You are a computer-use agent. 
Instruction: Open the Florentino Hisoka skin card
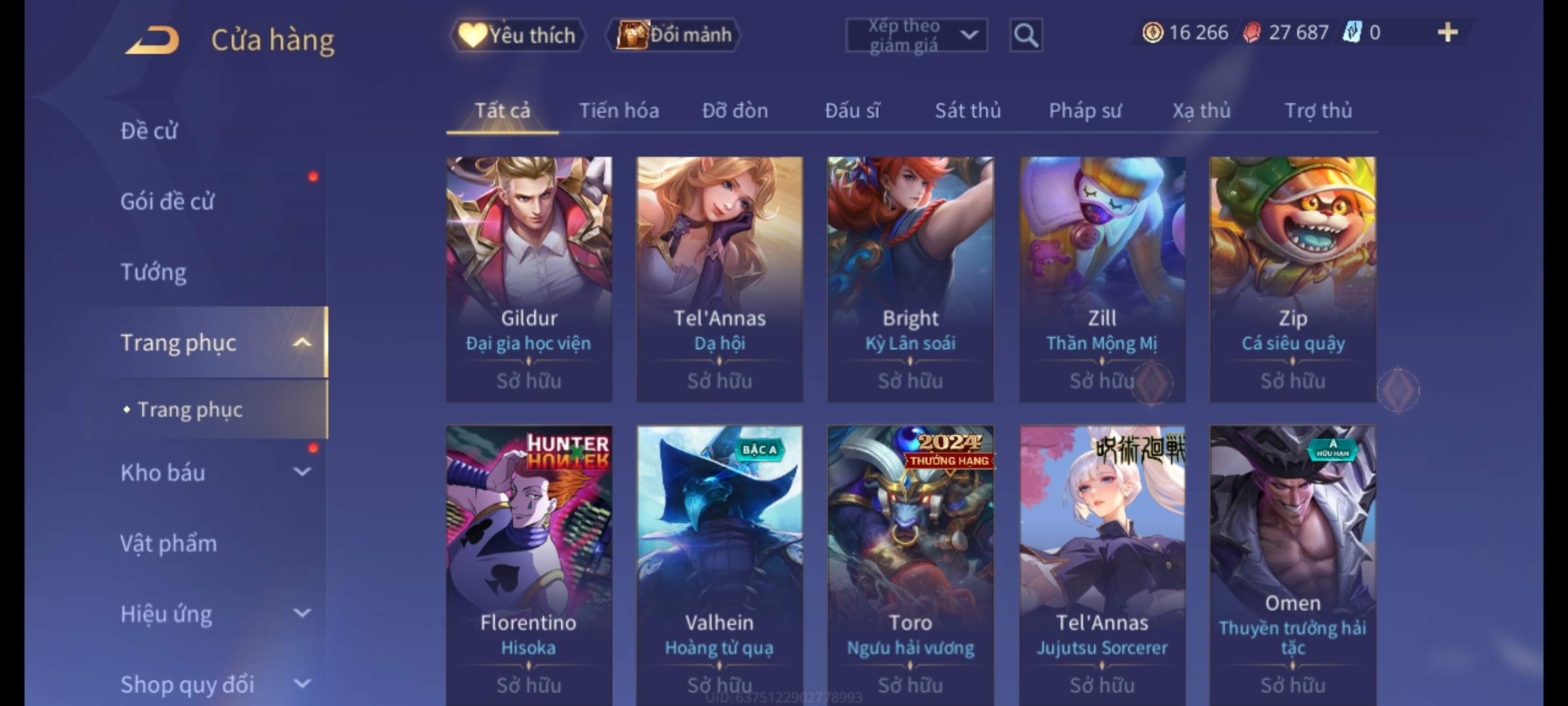[x=529, y=565]
